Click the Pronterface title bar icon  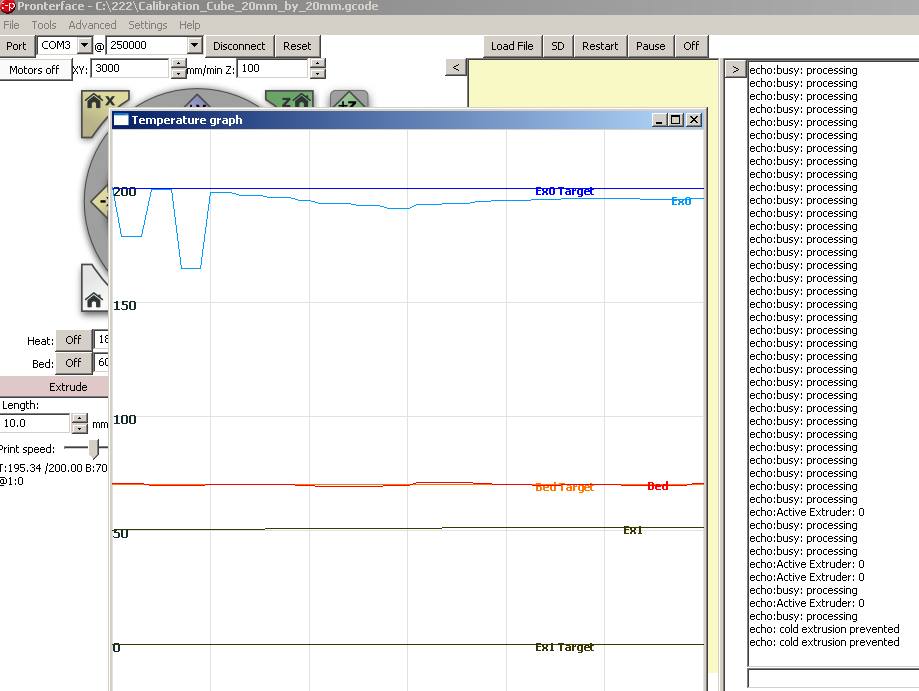click(8, 7)
